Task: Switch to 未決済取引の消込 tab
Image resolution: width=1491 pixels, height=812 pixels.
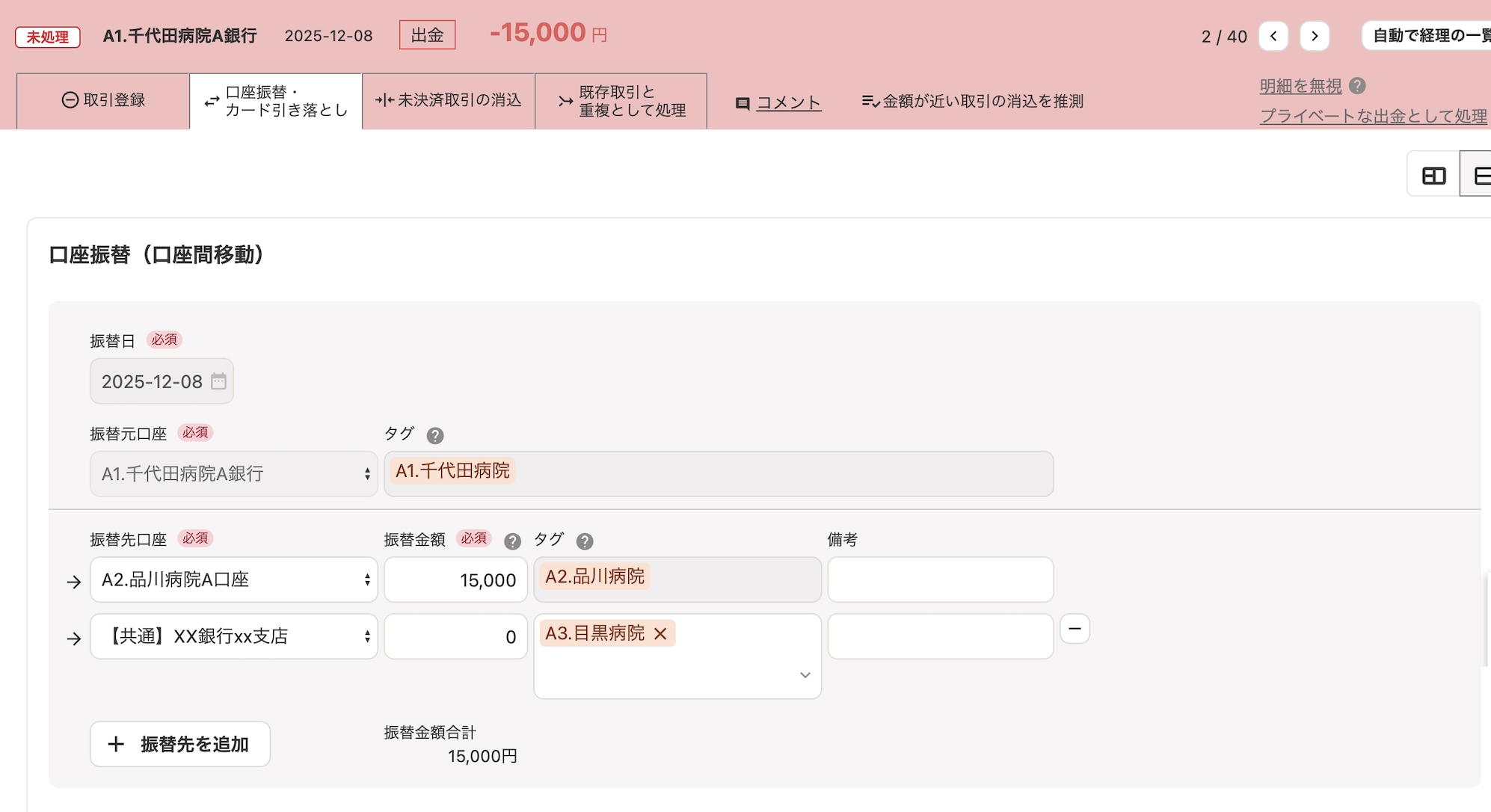Action: (x=449, y=101)
